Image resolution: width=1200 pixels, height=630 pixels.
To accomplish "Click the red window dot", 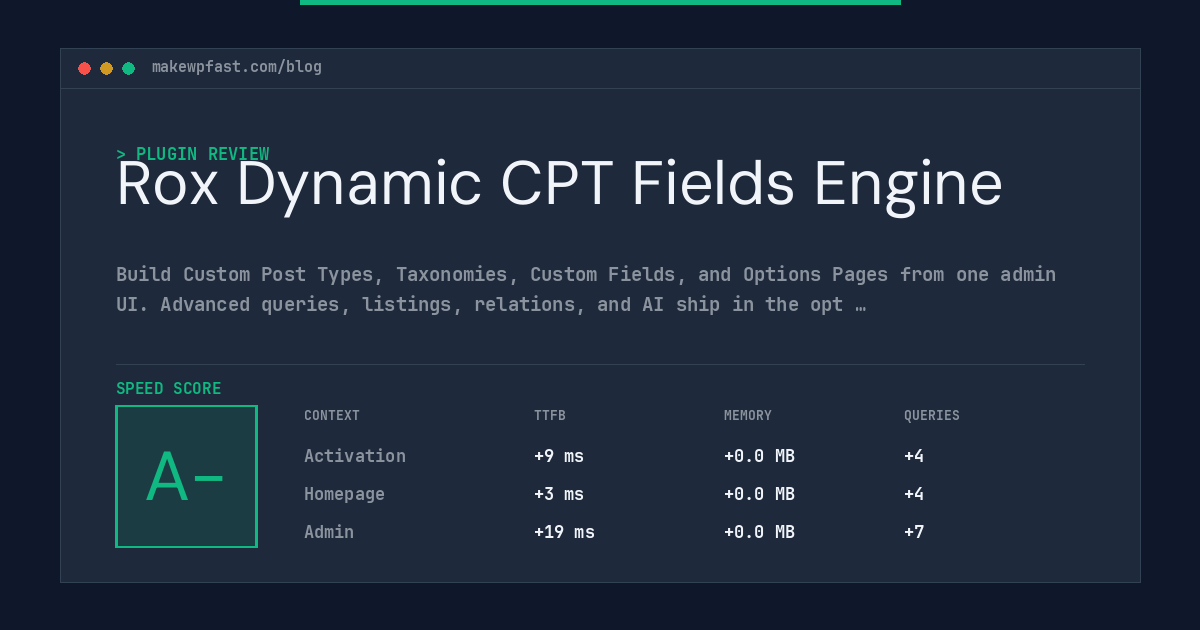I will [x=85, y=68].
